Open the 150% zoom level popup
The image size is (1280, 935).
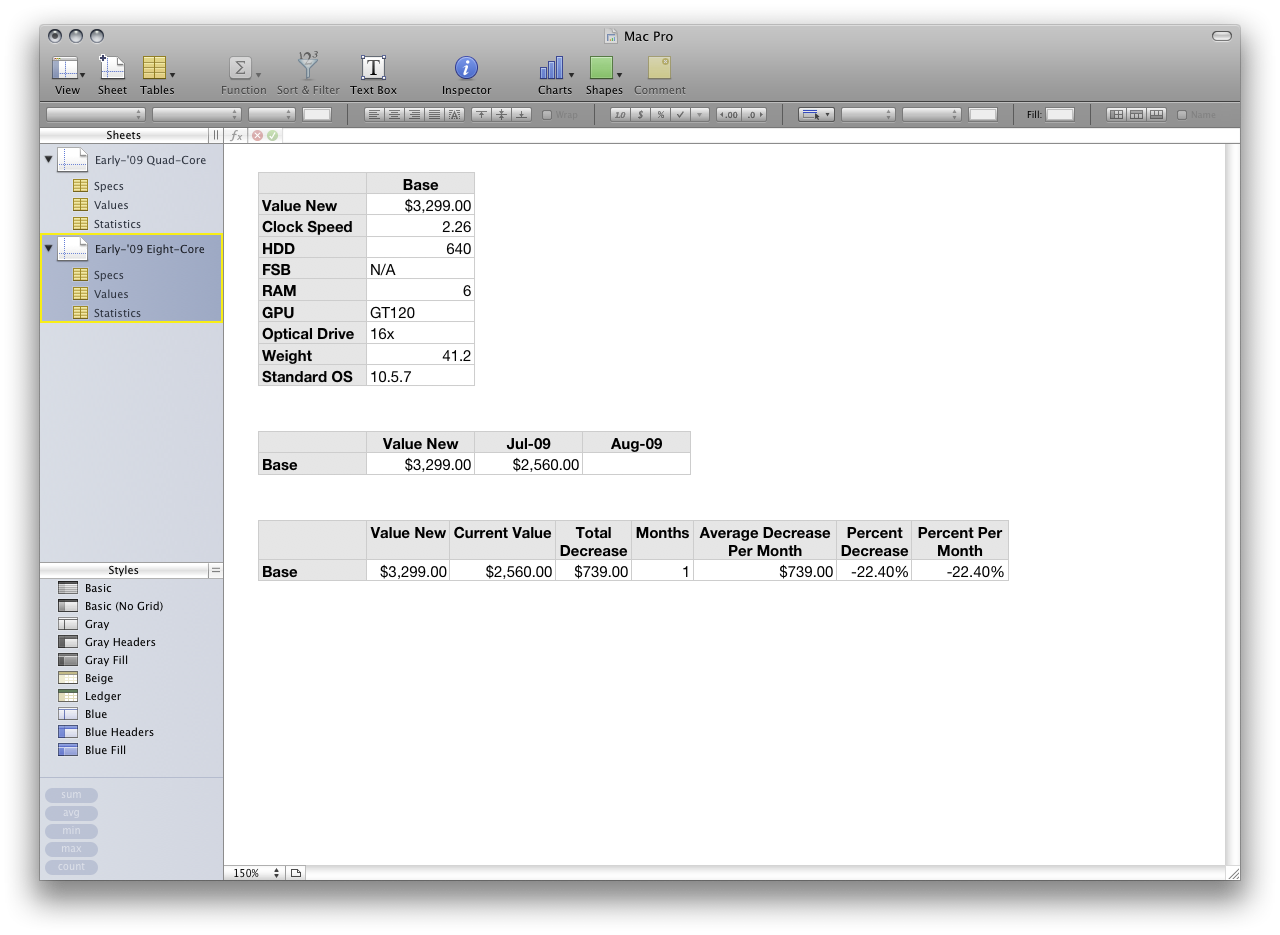pyautogui.click(x=255, y=873)
